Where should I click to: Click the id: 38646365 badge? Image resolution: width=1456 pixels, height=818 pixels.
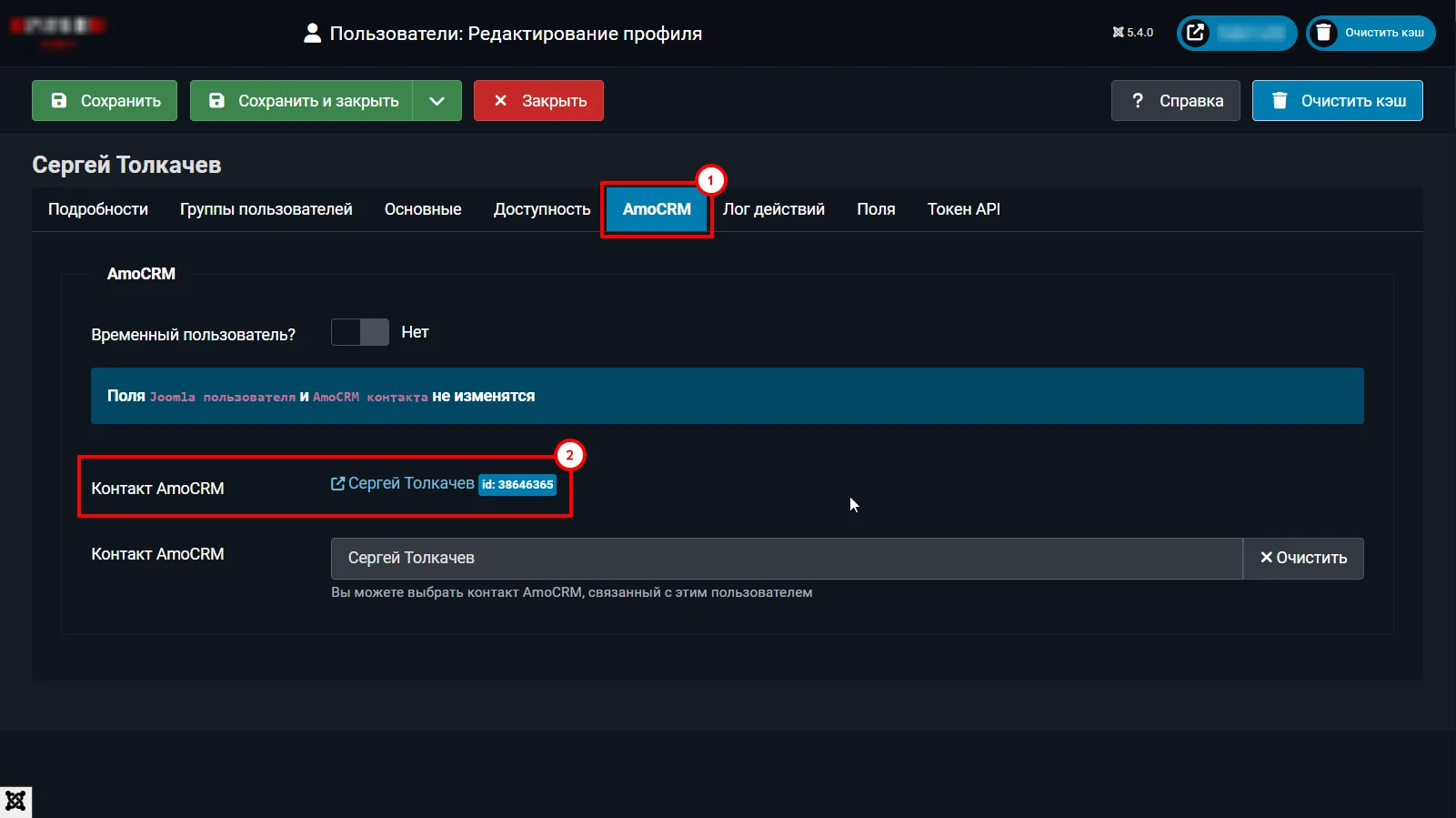coord(517,484)
